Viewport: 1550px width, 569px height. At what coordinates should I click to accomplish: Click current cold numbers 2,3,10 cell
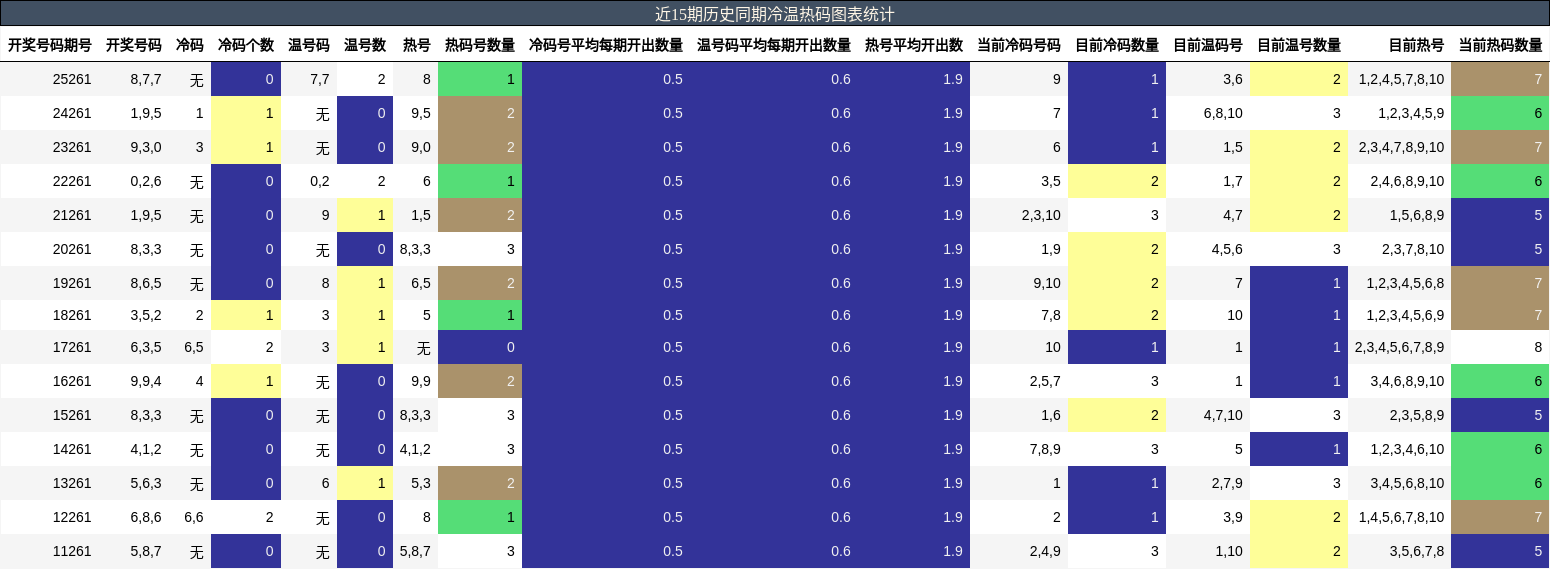(1041, 215)
